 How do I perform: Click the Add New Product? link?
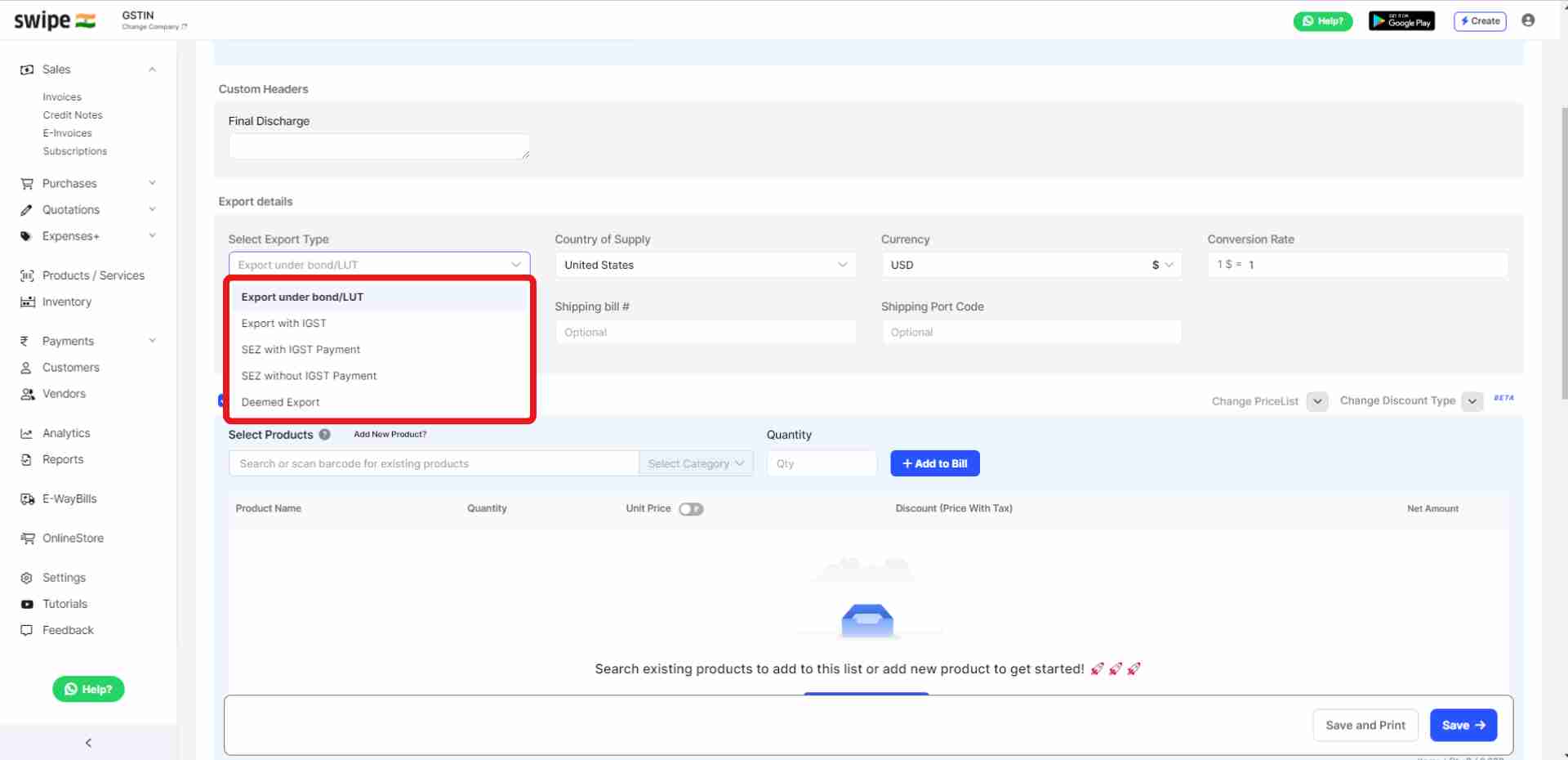click(390, 435)
